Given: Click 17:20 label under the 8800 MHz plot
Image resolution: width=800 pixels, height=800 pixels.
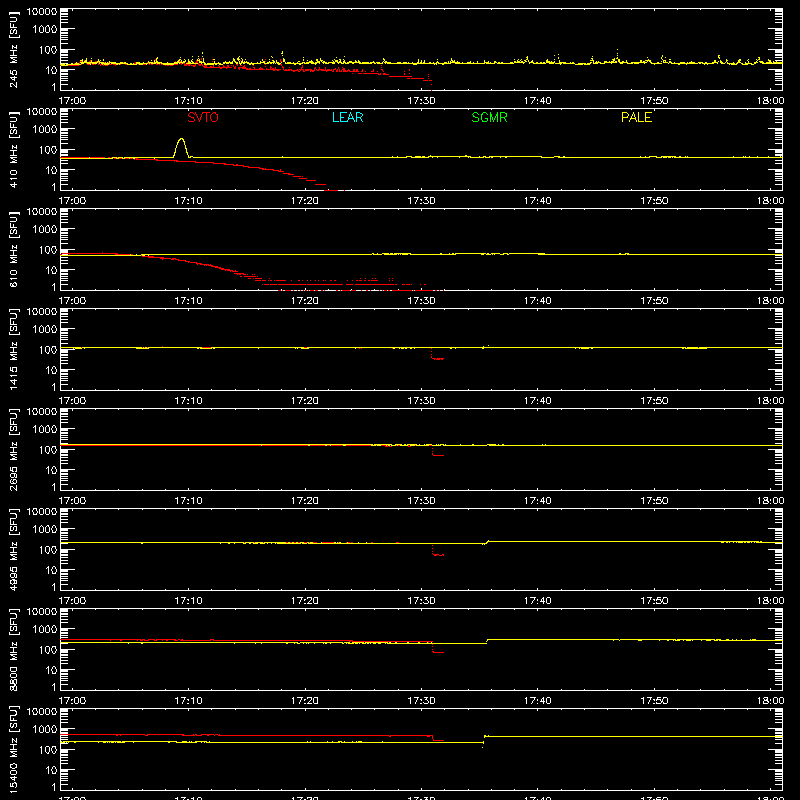Looking at the screenshot, I should tap(305, 701).
